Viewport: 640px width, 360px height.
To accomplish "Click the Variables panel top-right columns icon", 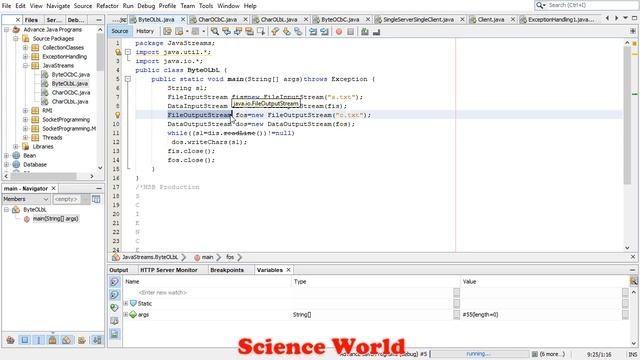I will click(x=633, y=281).
